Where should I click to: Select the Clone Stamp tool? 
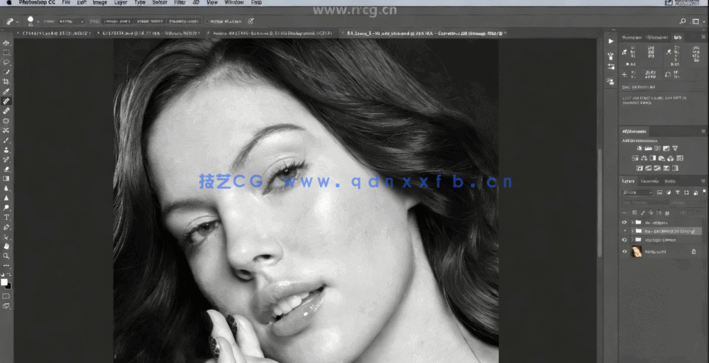(6, 150)
